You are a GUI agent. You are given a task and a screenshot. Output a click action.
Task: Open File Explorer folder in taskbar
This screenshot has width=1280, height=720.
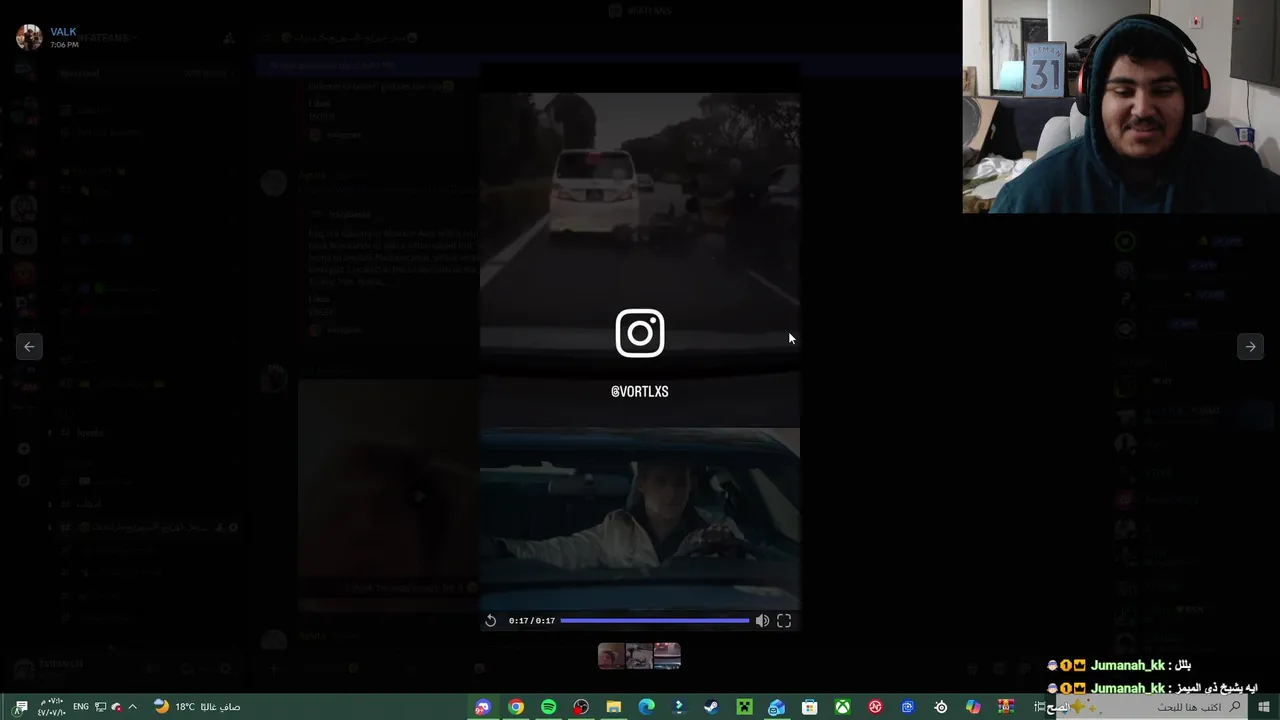(614, 707)
